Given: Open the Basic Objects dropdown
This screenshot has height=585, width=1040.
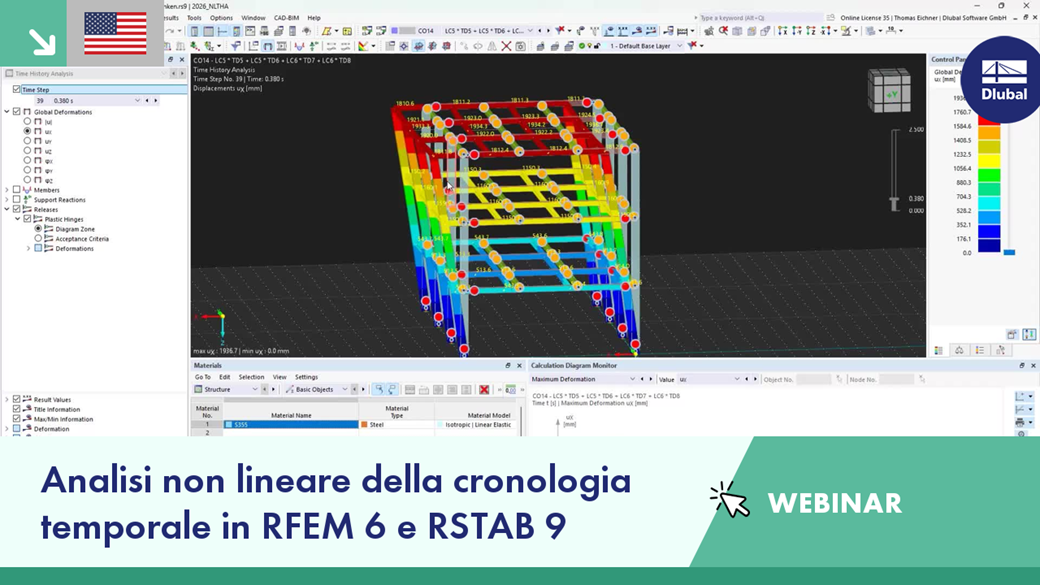Looking at the screenshot, I should [344, 389].
